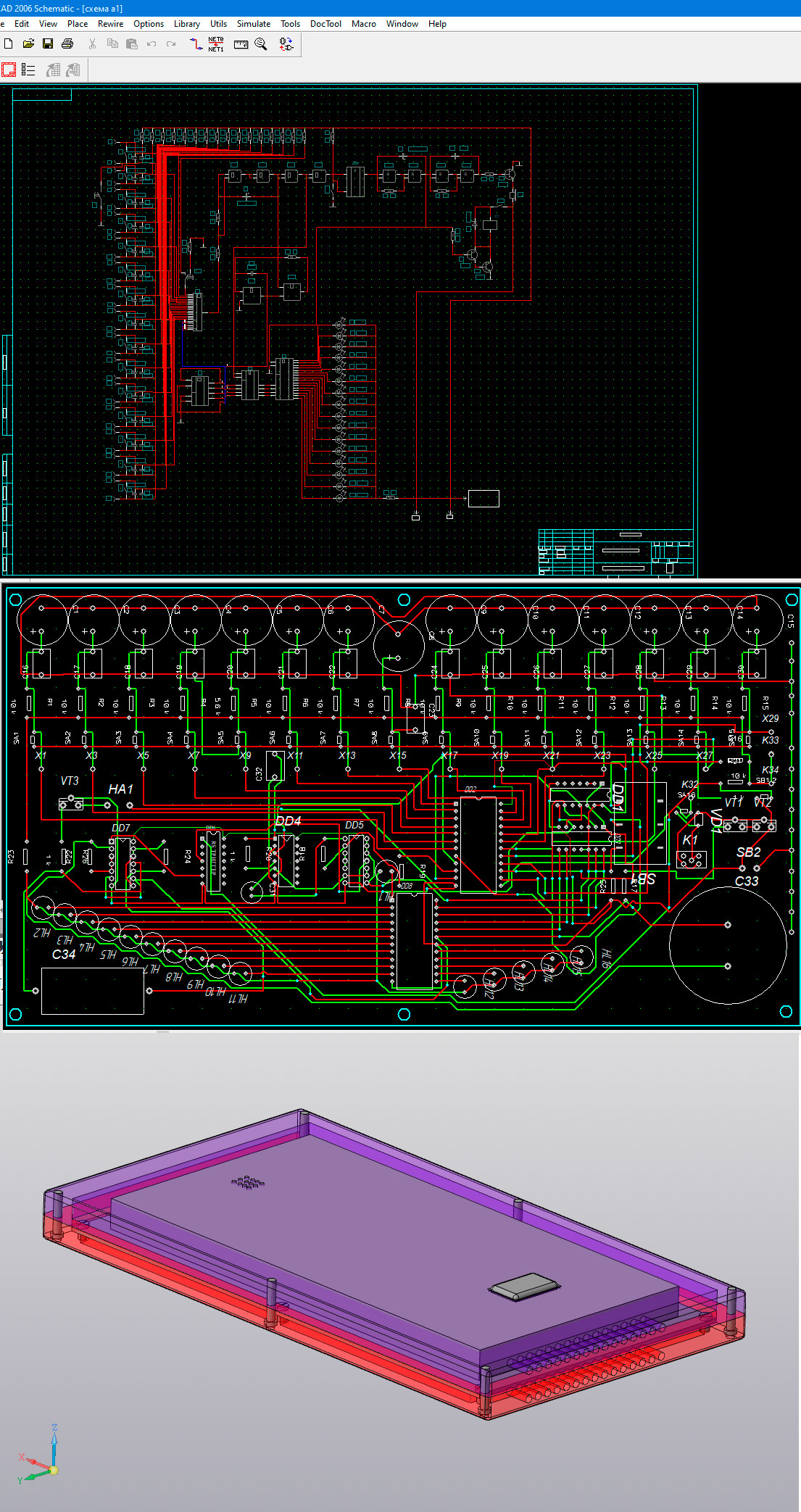Click the first greyed spreadsheet arrow icon
Image resolution: width=801 pixels, height=1512 pixels.
coord(54,70)
